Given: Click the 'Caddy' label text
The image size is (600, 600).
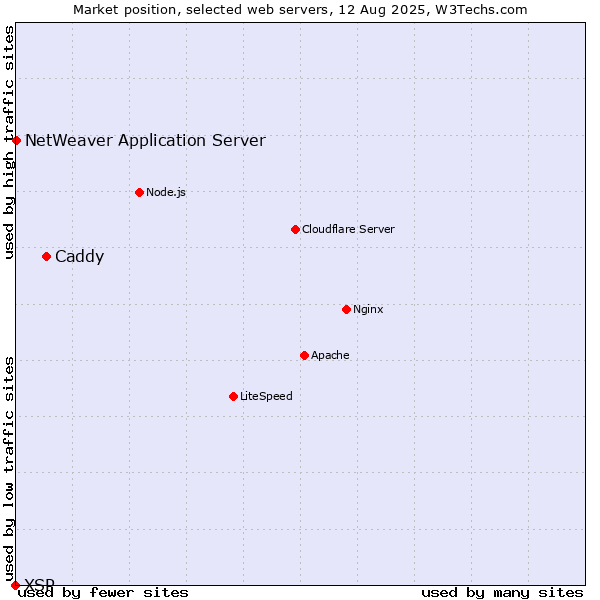Looking at the screenshot, I should point(80,256).
